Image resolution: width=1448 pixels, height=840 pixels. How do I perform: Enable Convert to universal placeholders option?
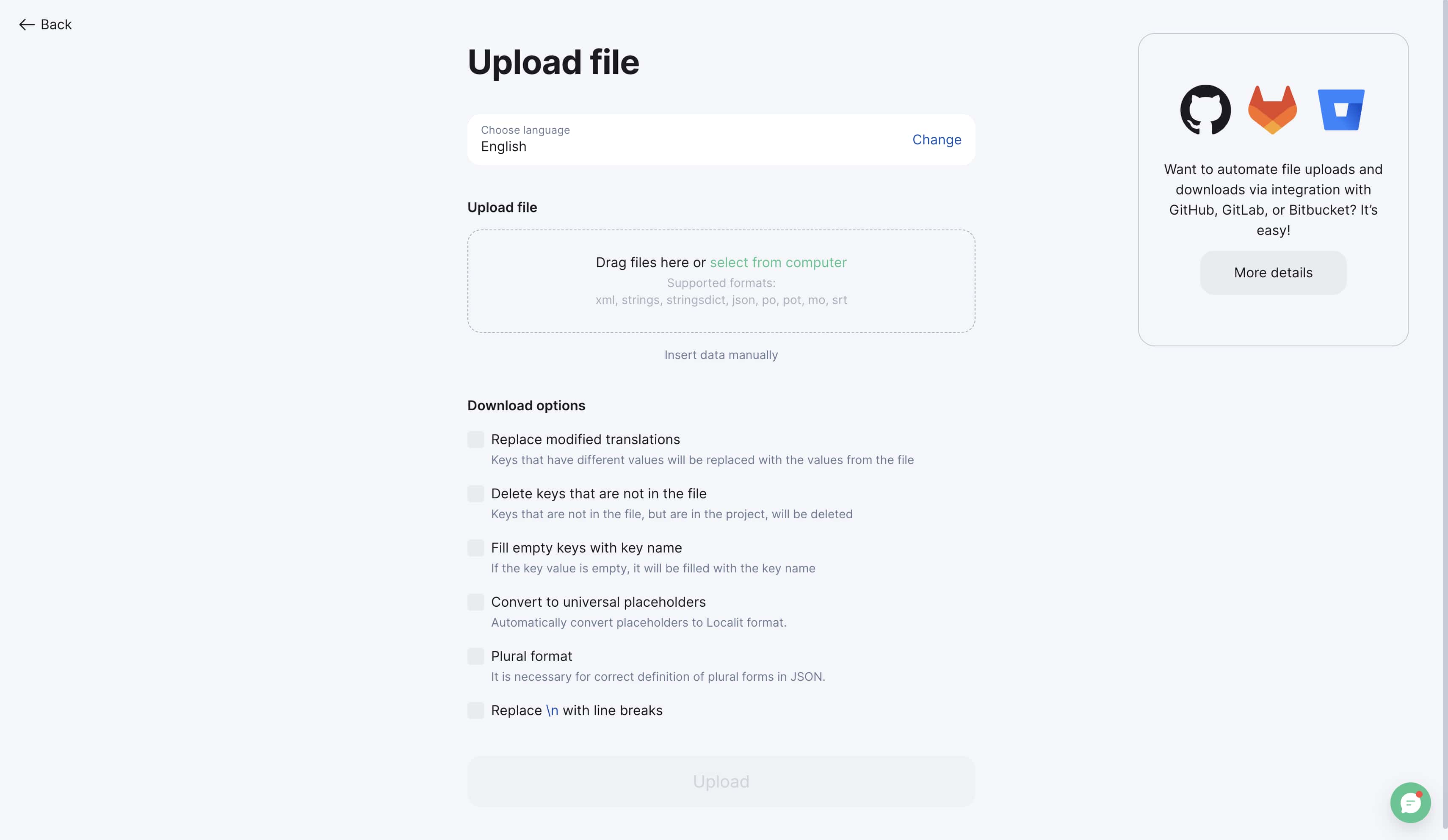pos(475,602)
